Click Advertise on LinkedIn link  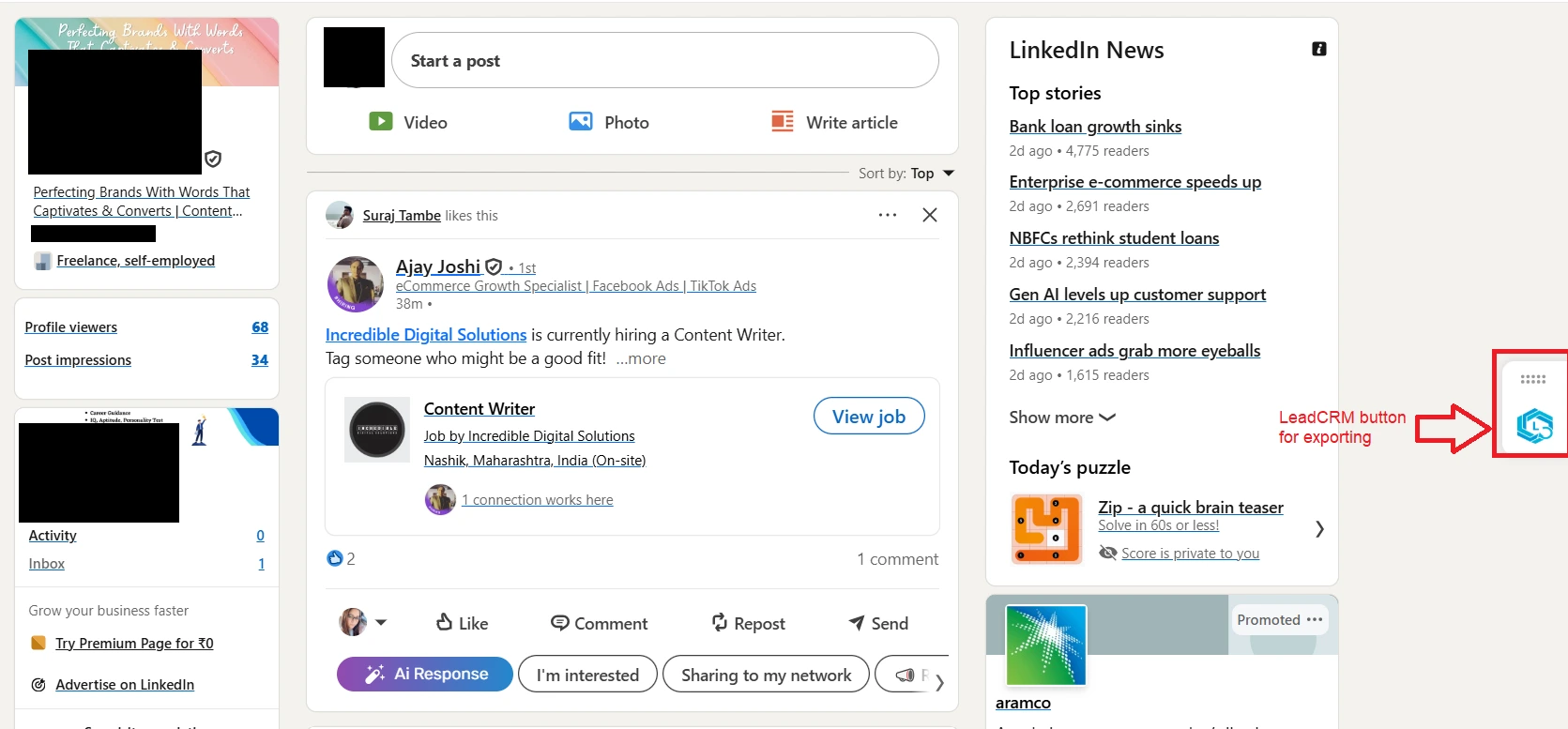[x=125, y=685]
